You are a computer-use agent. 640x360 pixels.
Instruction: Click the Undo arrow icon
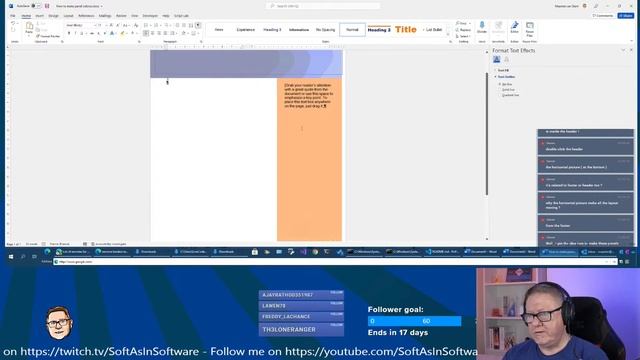click(13, 24)
